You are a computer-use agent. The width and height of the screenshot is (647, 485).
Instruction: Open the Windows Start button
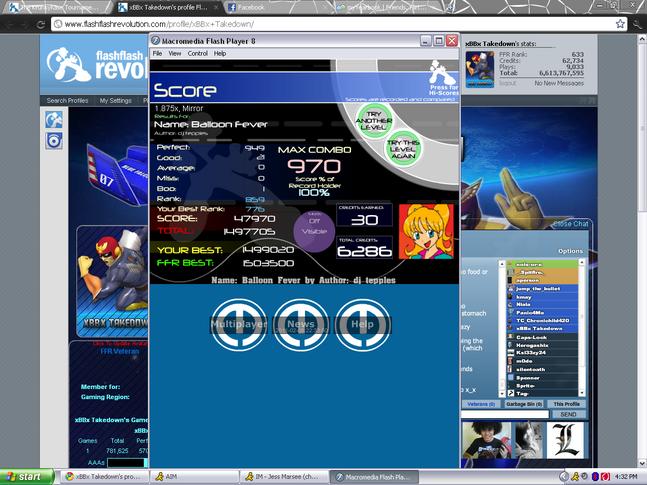point(26,477)
